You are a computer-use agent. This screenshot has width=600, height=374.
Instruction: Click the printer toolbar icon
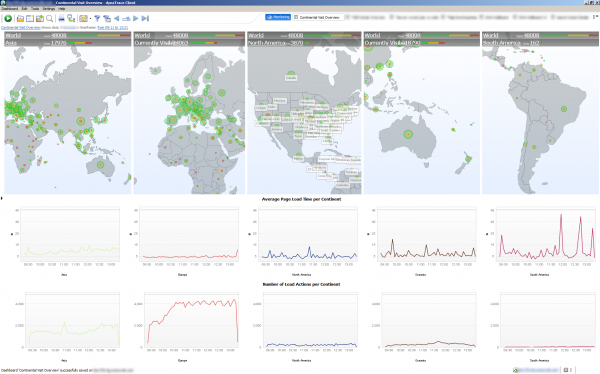point(61,18)
